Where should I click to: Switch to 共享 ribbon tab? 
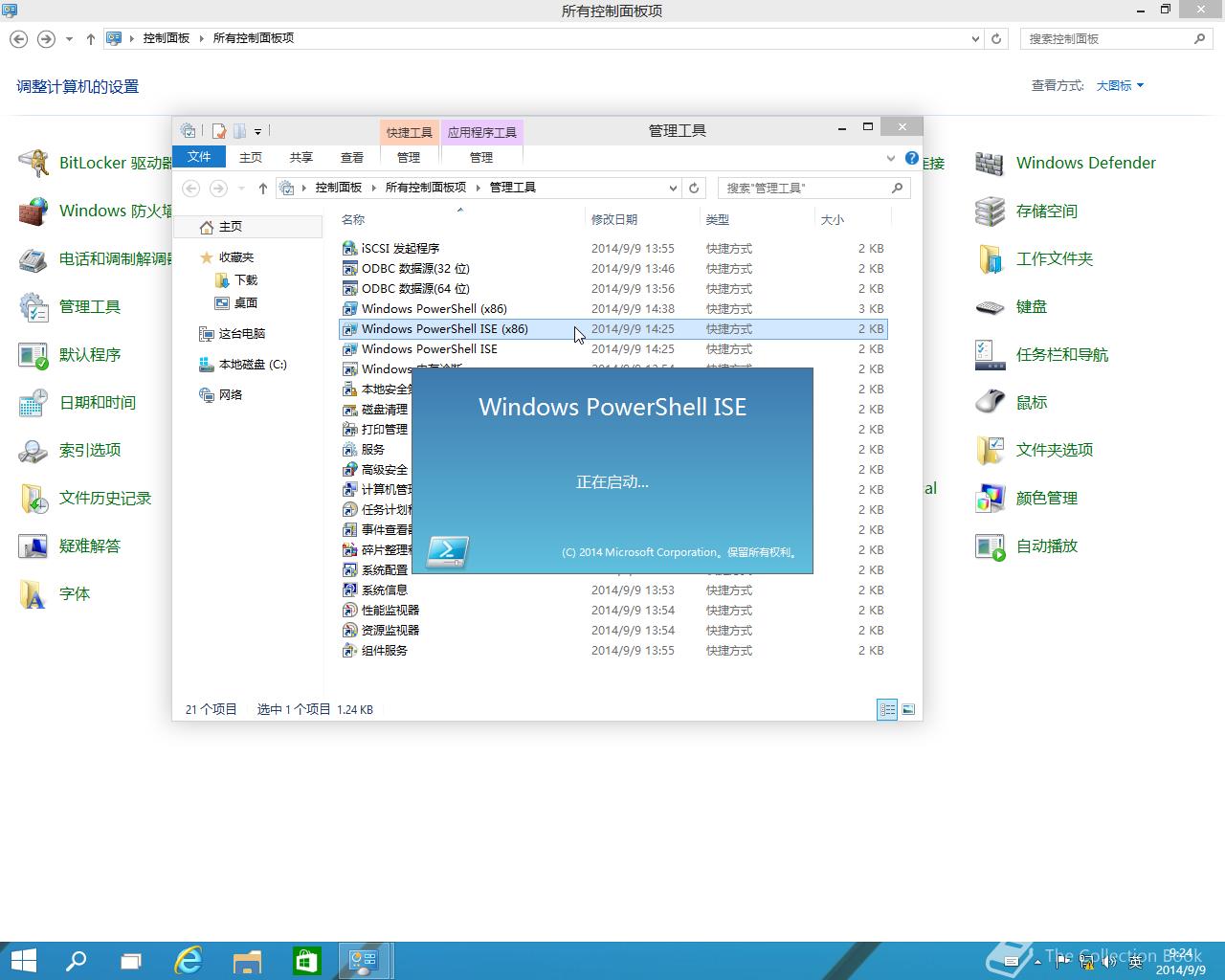point(301,157)
